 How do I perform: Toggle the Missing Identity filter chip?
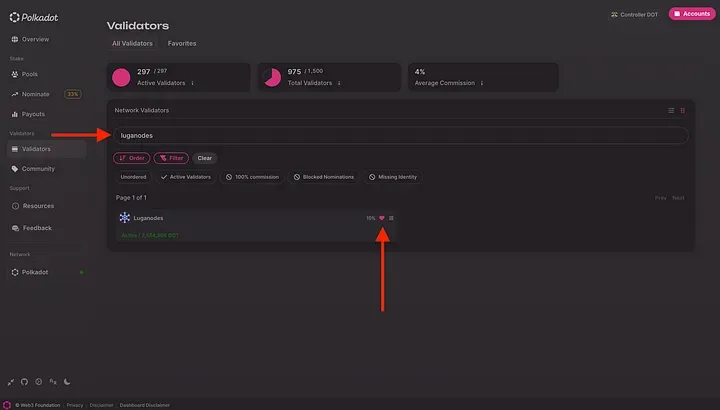point(393,177)
